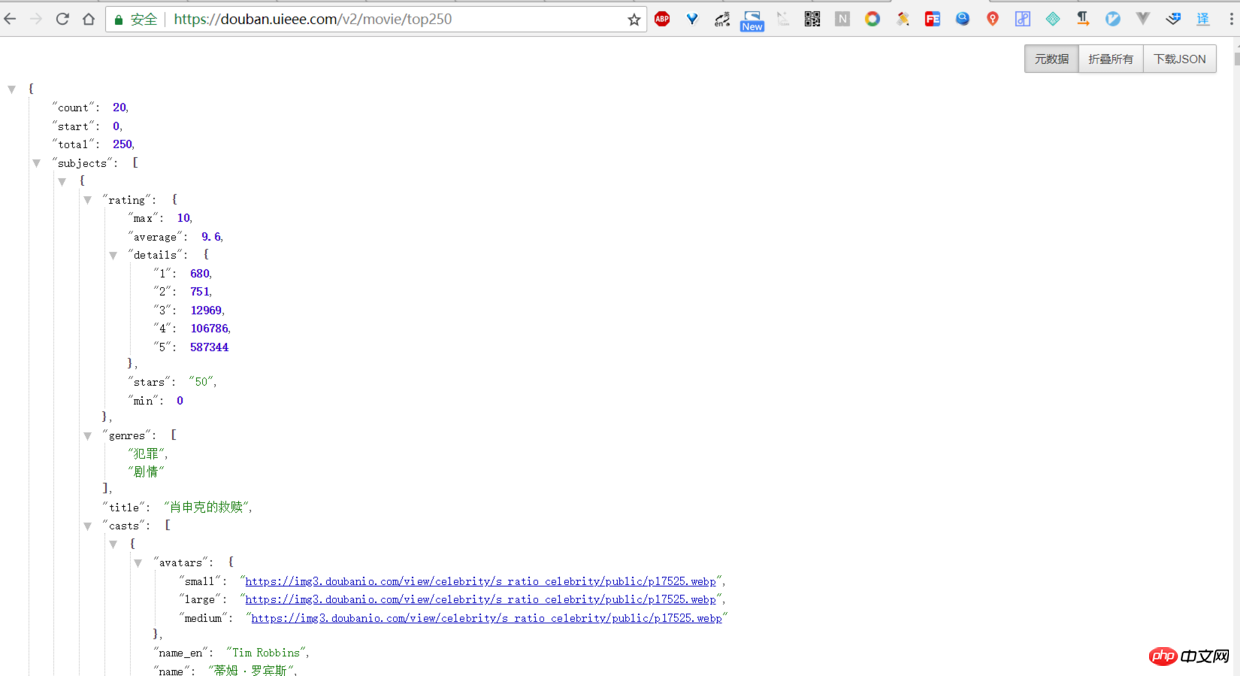Image resolution: width=1240 pixels, height=676 pixels.
Task: Open the teal diamond extension icon
Action: point(1053,19)
